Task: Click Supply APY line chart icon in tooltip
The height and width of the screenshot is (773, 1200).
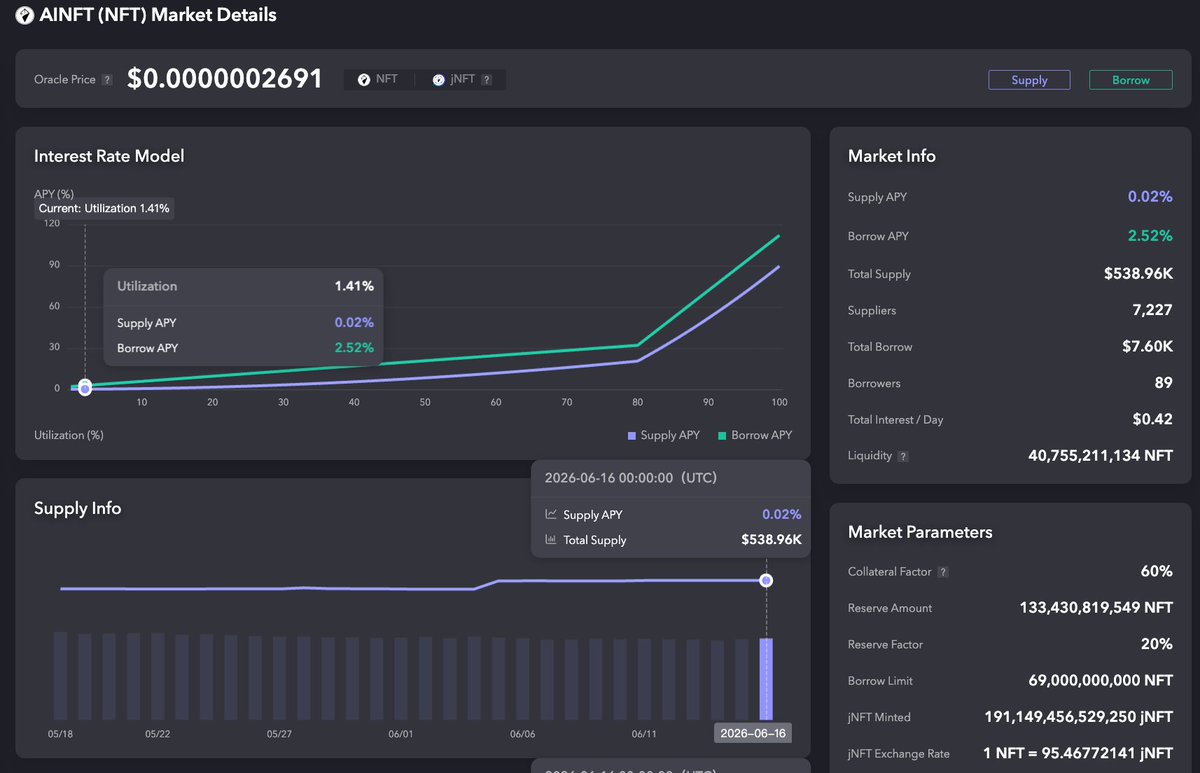Action: pyautogui.click(x=551, y=514)
